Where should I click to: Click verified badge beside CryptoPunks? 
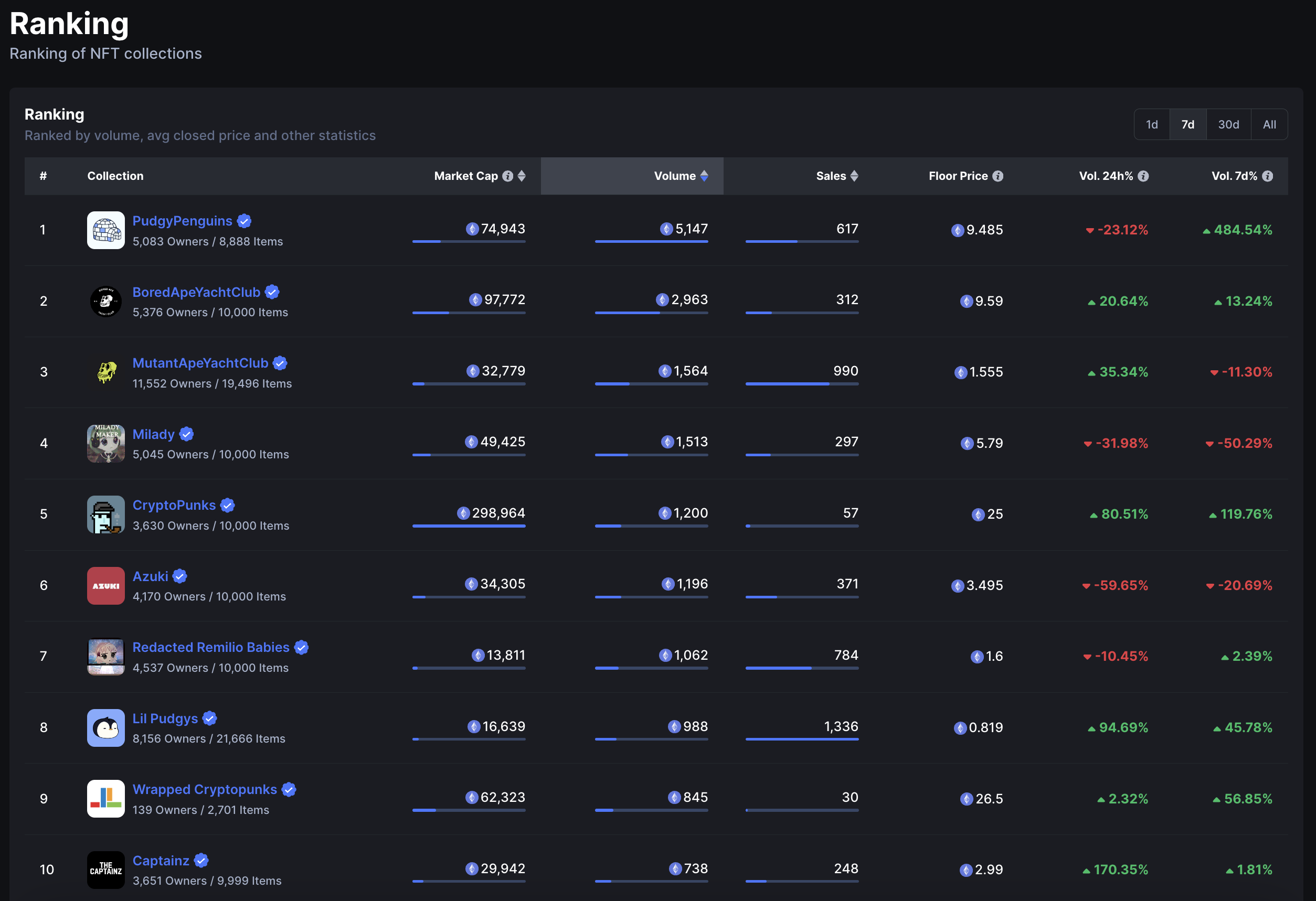[x=228, y=506]
